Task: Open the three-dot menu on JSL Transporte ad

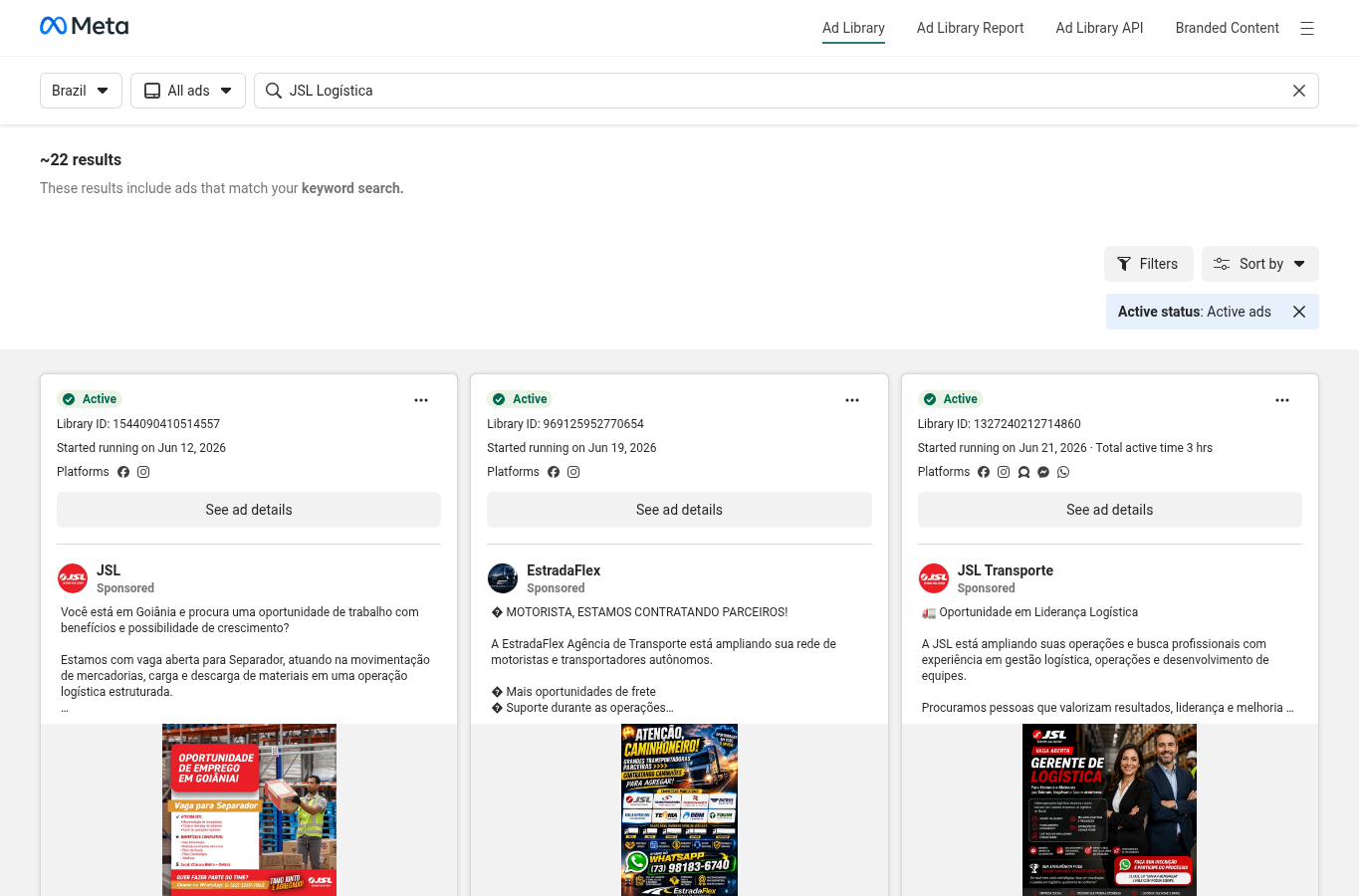Action: point(1282,400)
